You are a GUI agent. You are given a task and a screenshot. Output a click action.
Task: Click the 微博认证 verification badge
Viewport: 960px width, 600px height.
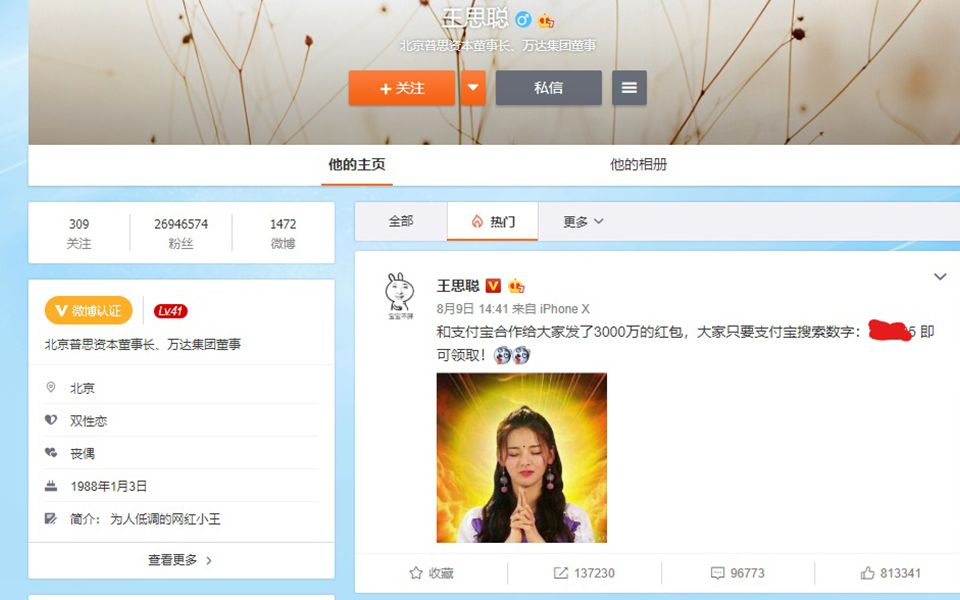(x=89, y=310)
